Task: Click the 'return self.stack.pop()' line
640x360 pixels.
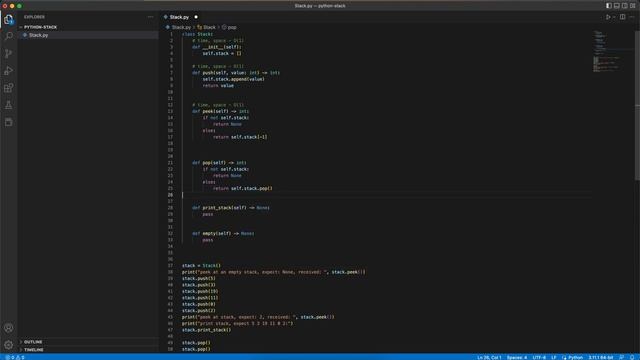Action: point(242,188)
